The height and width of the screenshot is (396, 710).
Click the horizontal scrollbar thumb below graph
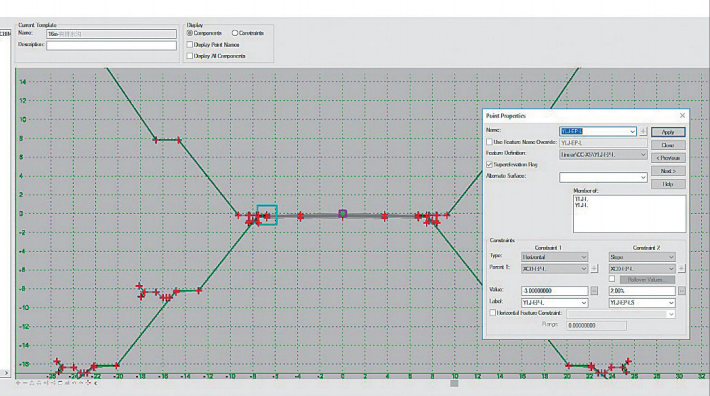coord(454,383)
